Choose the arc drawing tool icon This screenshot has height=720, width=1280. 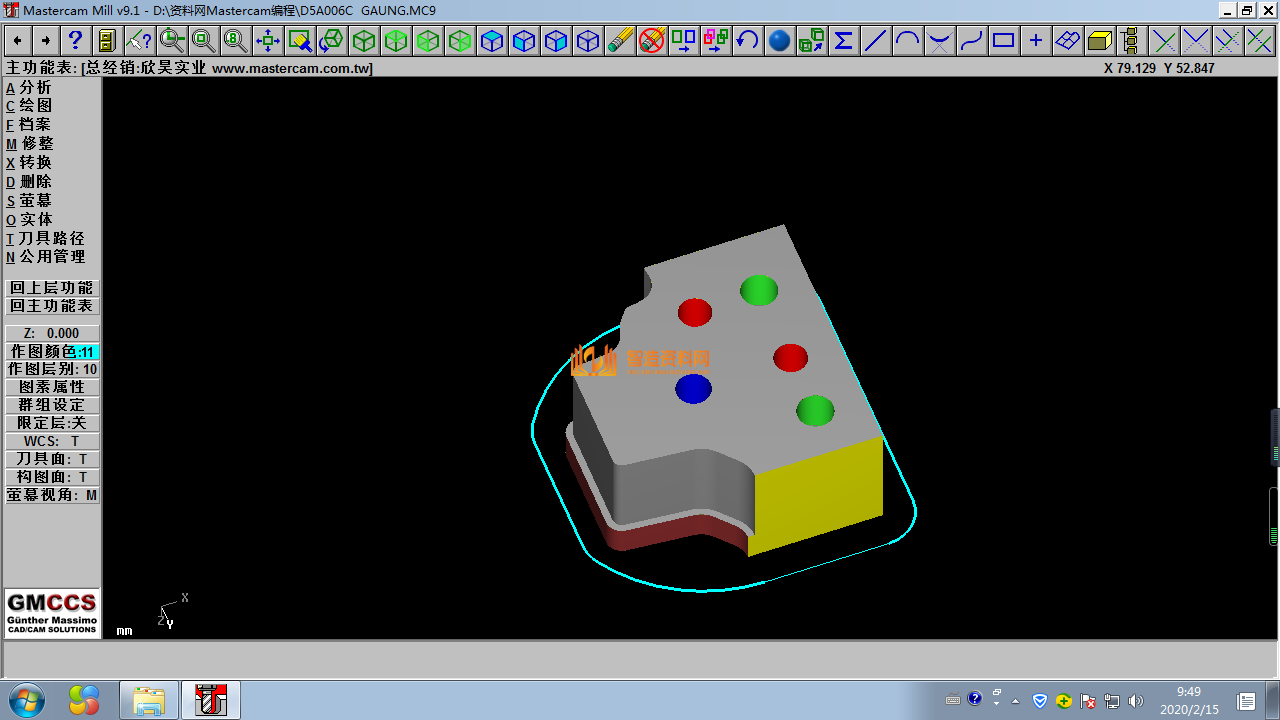907,41
